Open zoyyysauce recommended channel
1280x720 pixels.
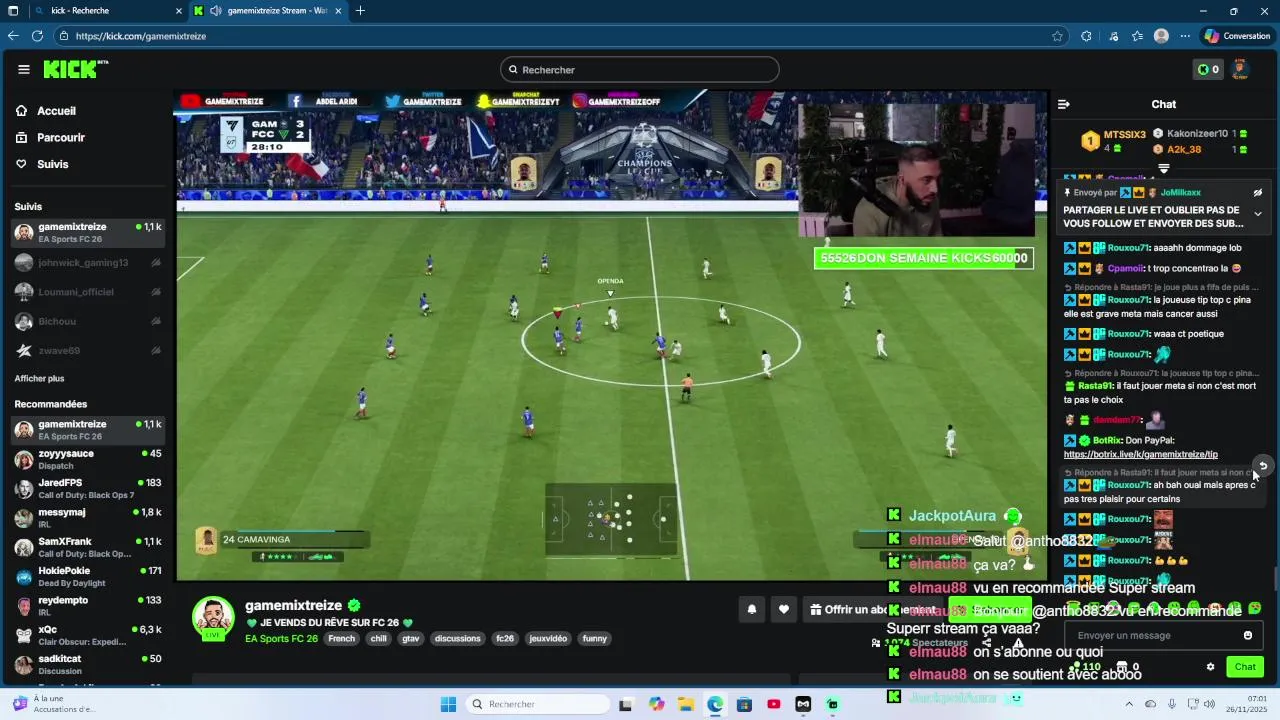[88, 459]
